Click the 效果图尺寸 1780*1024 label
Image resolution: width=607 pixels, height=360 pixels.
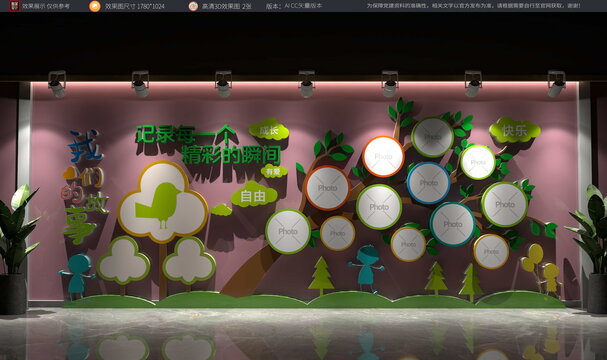click(x=135, y=6)
